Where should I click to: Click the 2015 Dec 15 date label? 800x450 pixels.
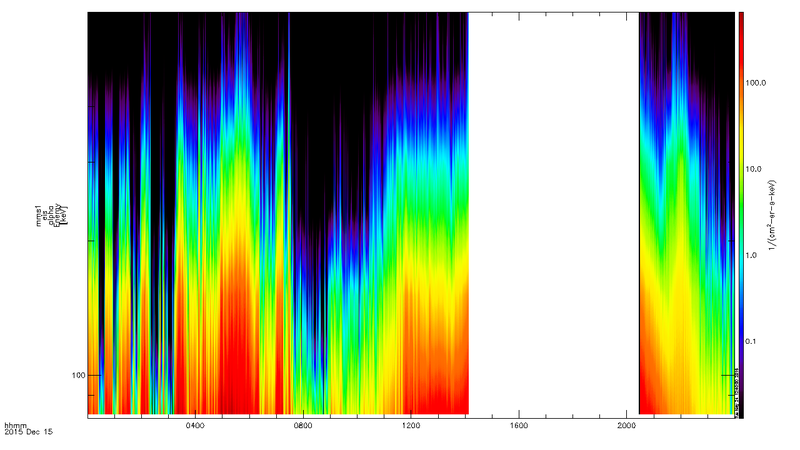(x=28, y=433)
